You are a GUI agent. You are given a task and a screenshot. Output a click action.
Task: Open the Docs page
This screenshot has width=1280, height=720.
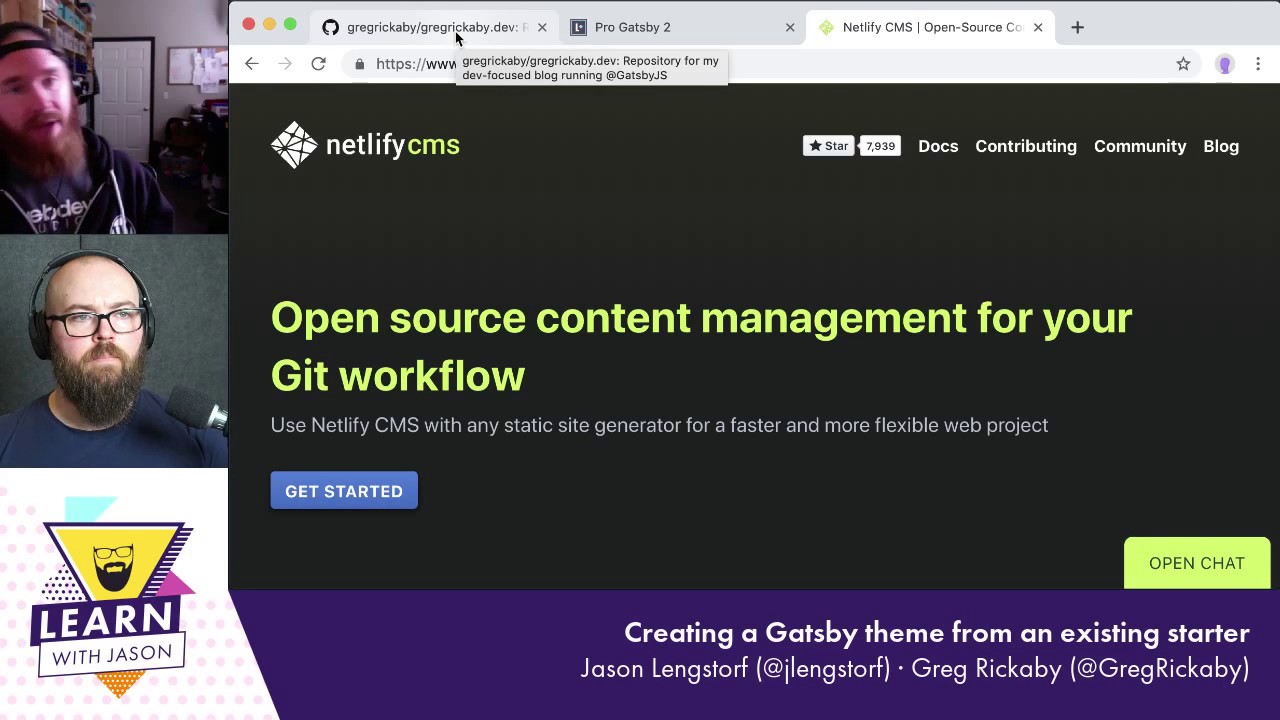(x=938, y=146)
